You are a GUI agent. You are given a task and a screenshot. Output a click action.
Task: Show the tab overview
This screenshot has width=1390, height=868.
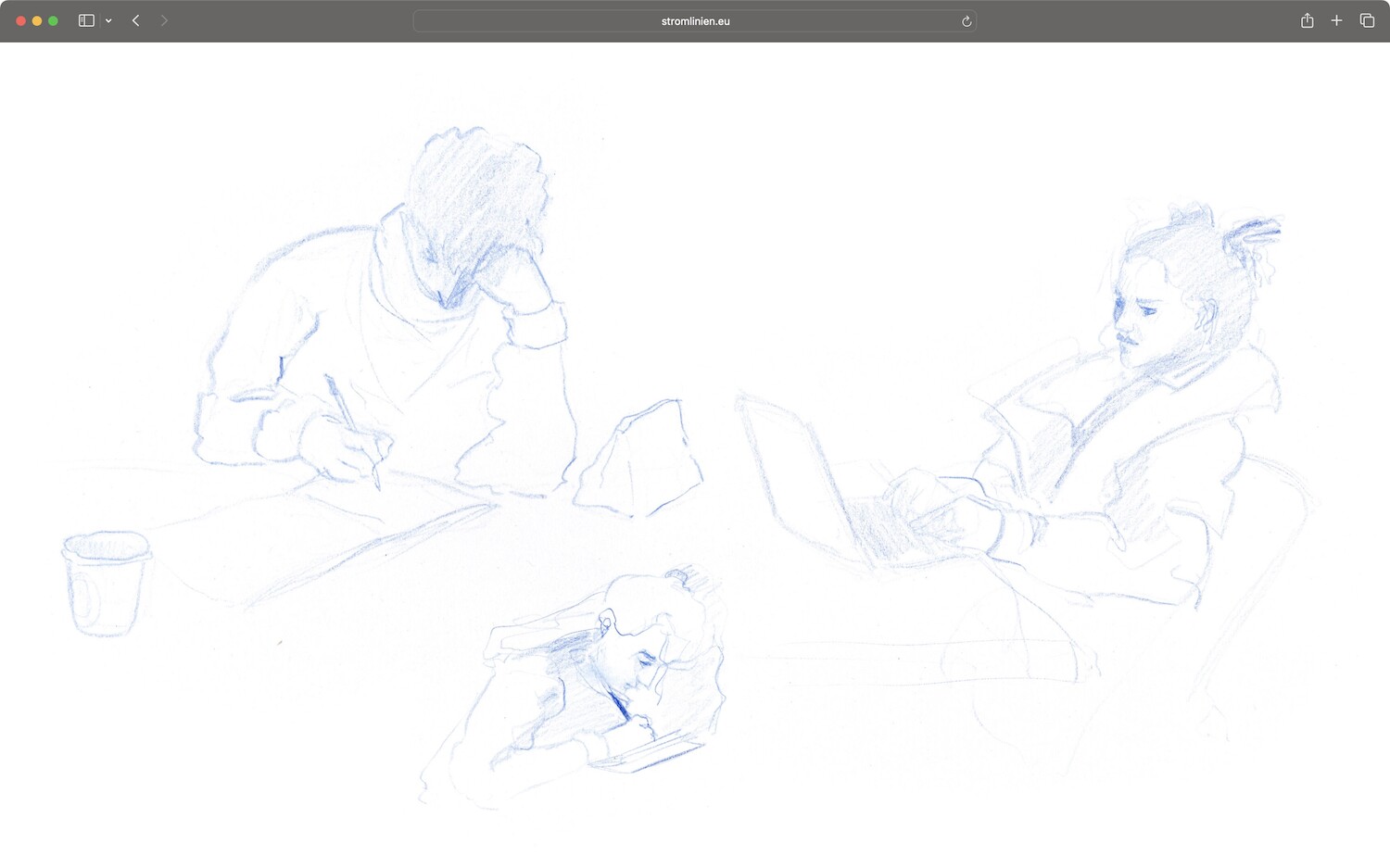pos(1367,20)
